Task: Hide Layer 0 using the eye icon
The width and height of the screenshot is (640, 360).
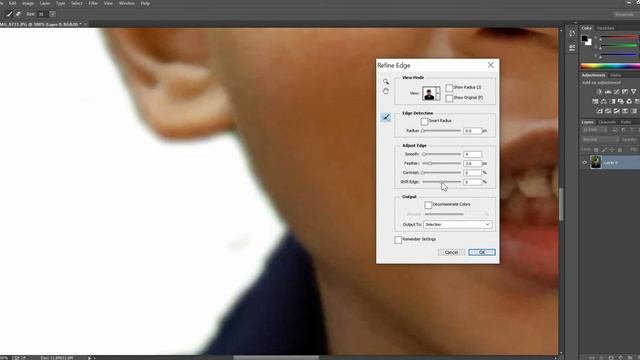Action: click(x=584, y=162)
